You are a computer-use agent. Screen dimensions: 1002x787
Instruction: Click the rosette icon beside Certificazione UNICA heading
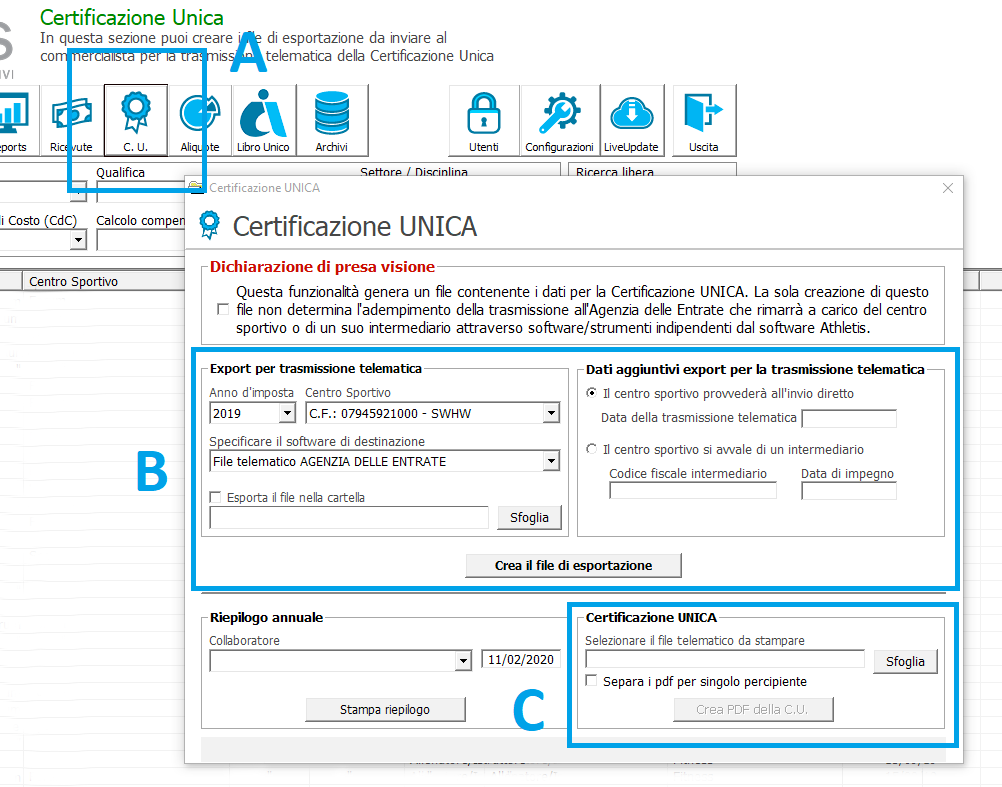pos(209,225)
